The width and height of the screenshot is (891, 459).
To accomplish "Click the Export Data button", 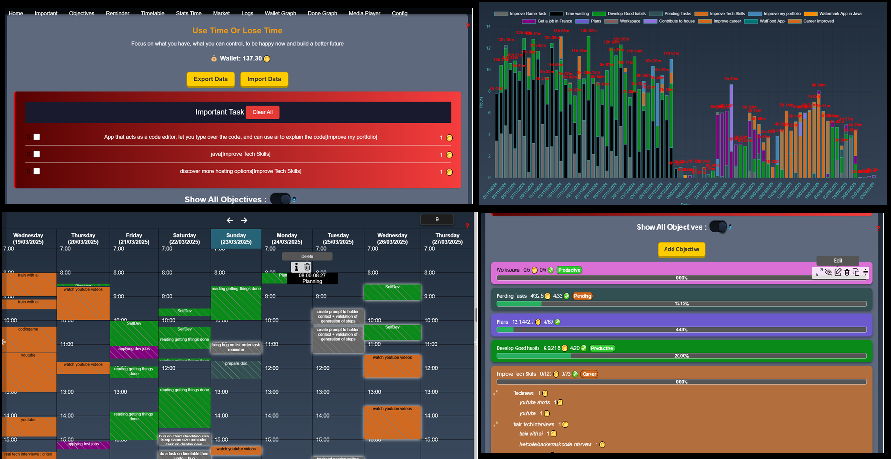I will coord(210,79).
